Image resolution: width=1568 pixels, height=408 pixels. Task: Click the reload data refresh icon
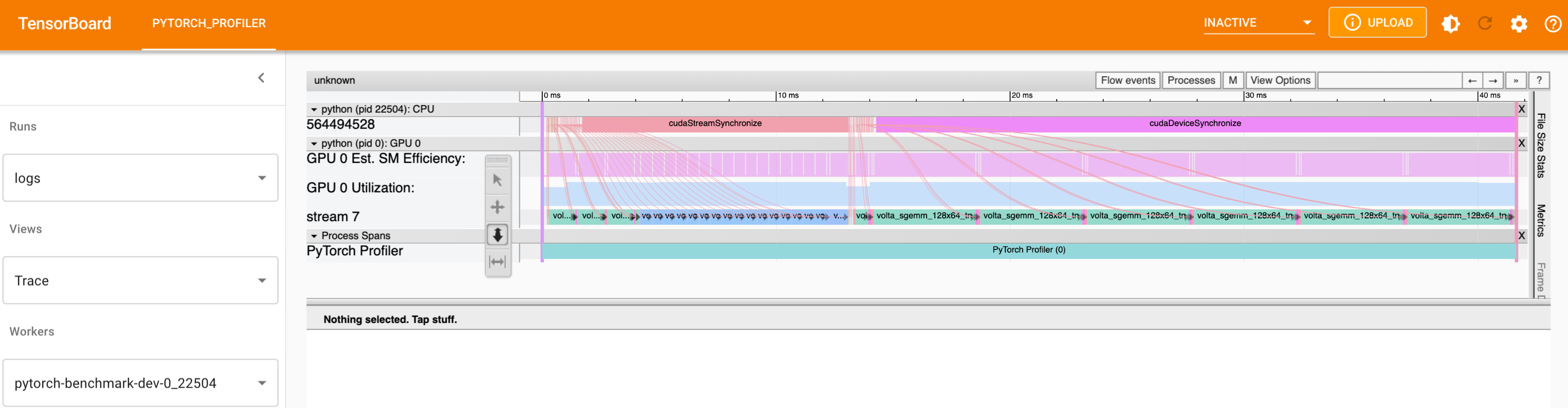click(1485, 23)
